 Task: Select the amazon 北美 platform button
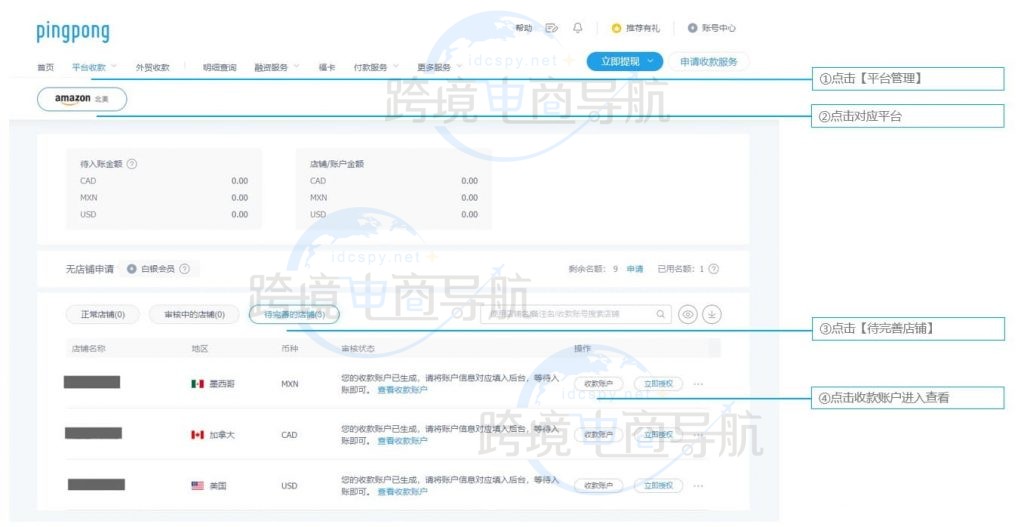[x=82, y=99]
